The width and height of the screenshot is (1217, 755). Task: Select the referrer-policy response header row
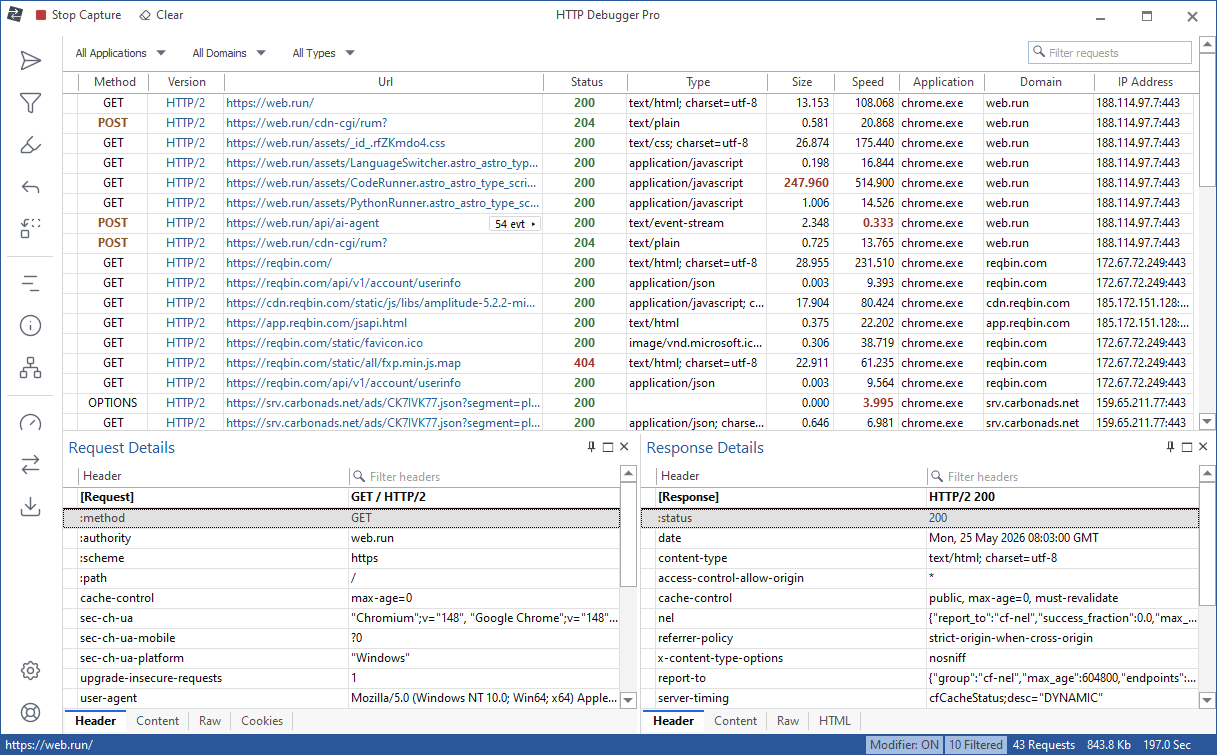pos(920,638)
